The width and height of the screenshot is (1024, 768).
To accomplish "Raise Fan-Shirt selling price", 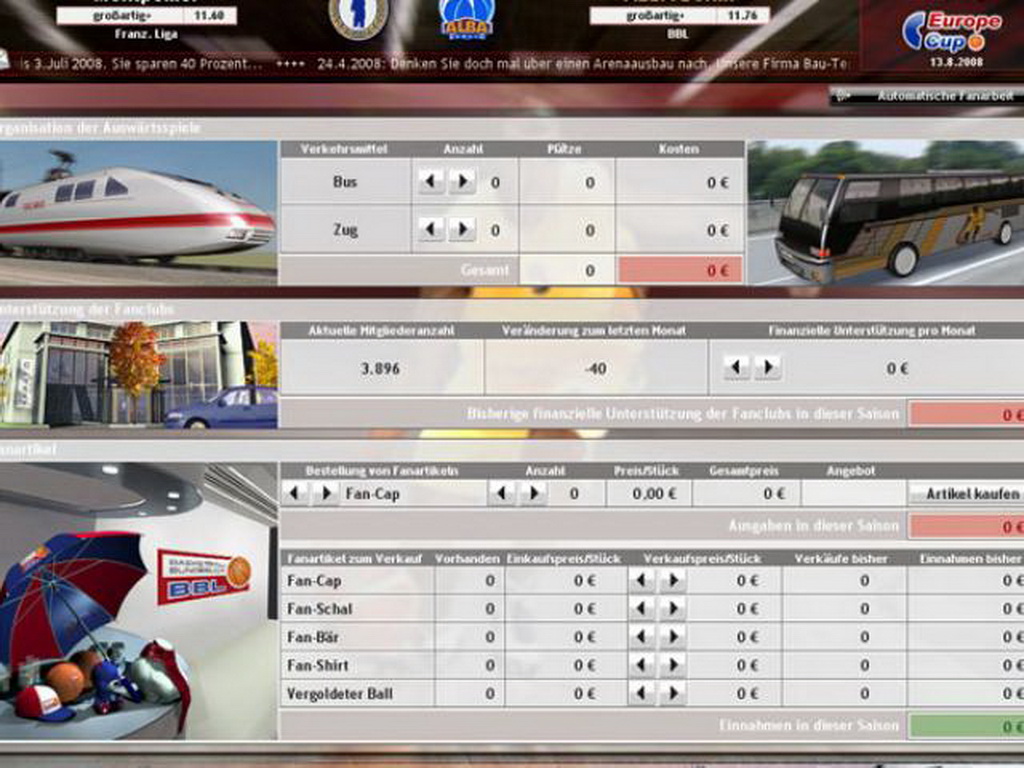I will [x=672, y=665].
